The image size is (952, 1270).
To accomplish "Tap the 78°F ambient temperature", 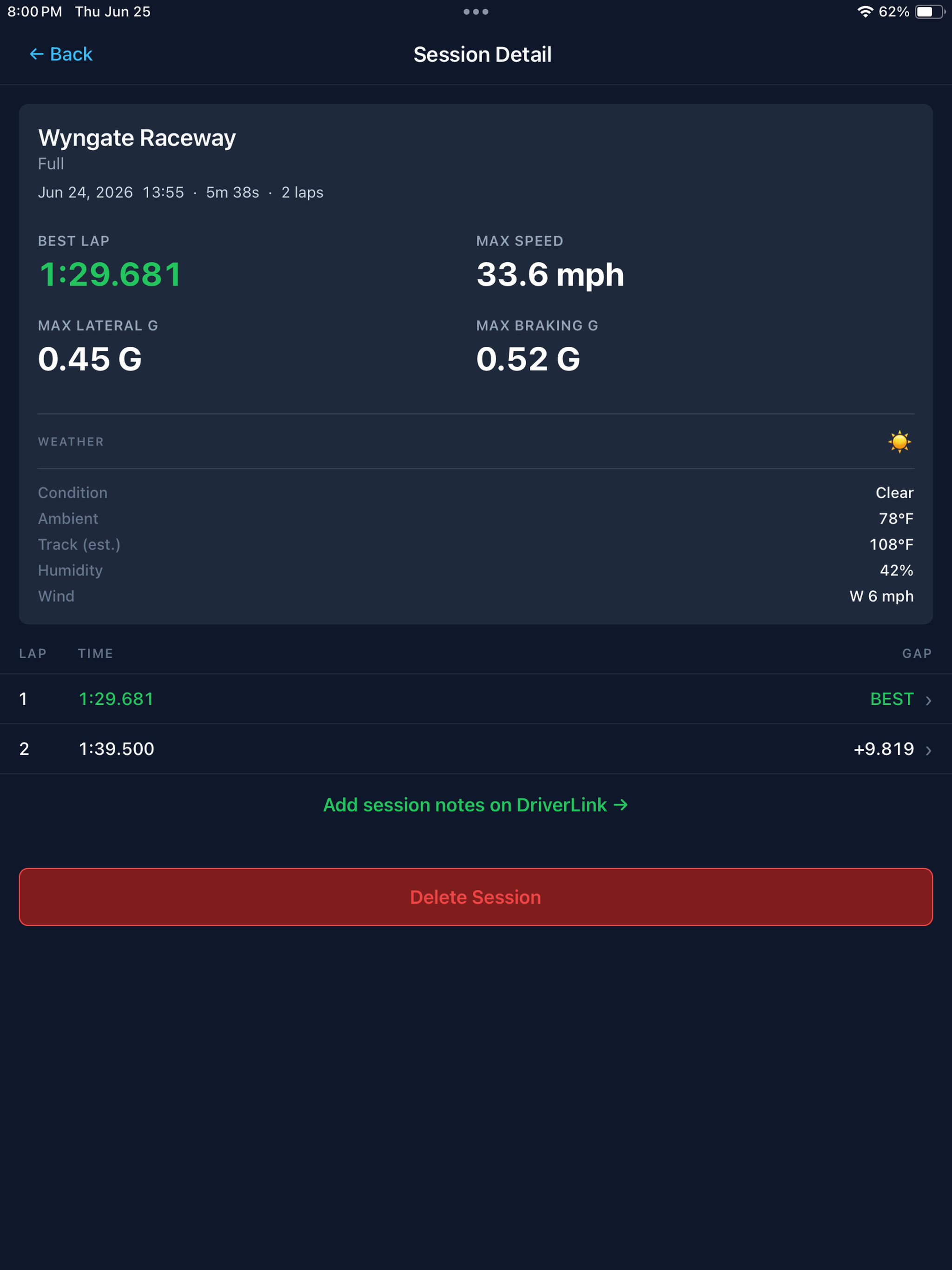I will pyautogui.click(x=896, y=518).
